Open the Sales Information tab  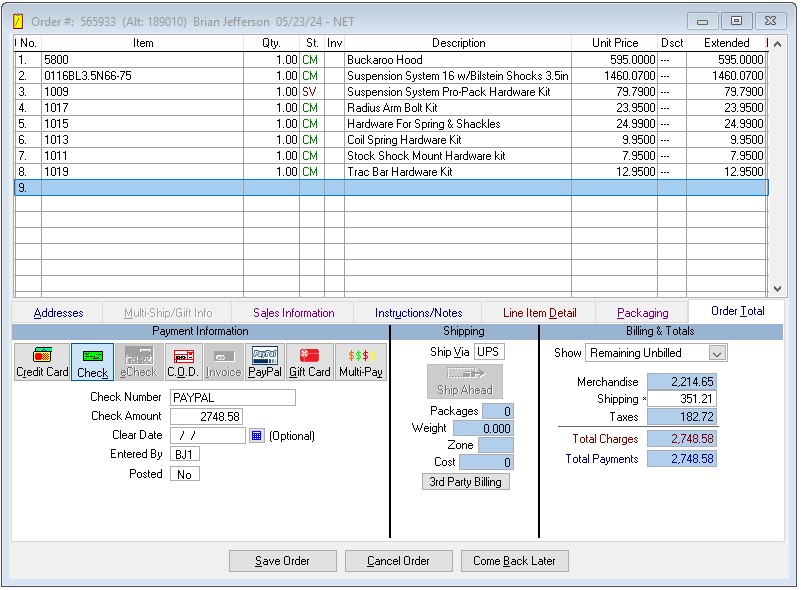[293, 313]
